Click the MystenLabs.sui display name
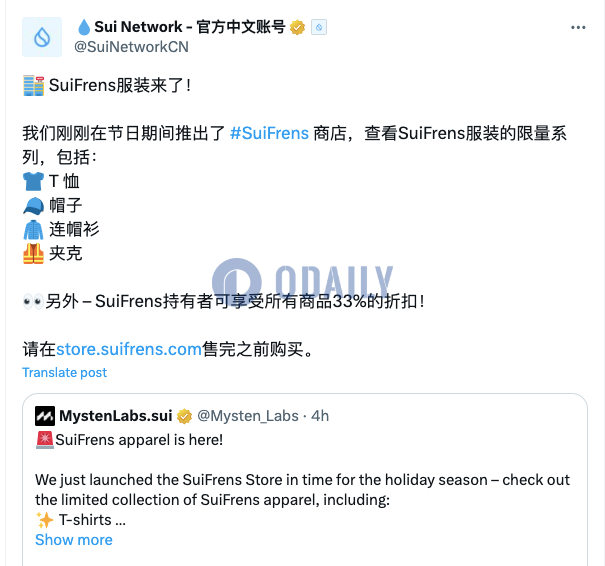Image resolution: width=605 pixels, height=566 pixels. click(x=116, y=416)
